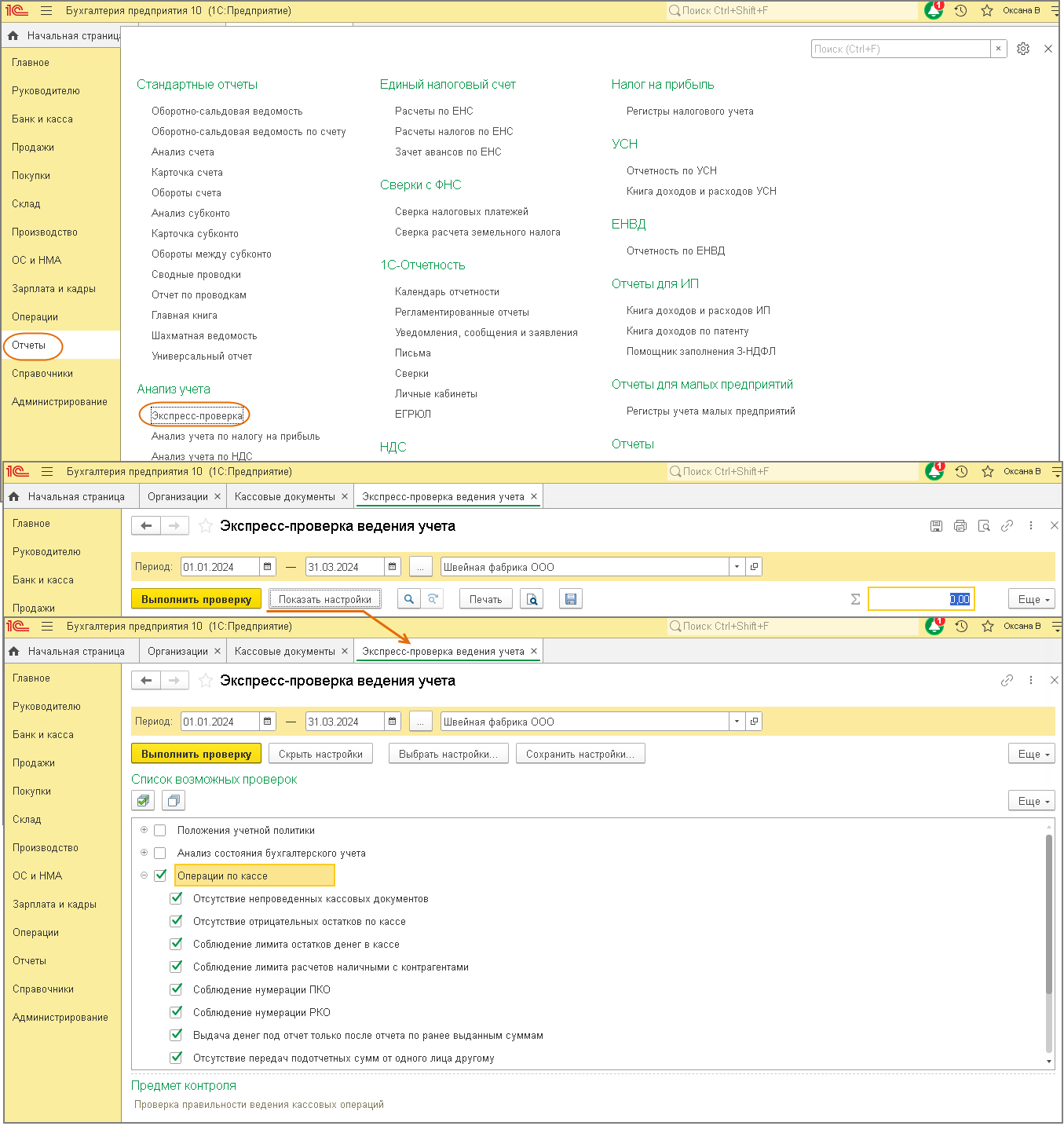Screen dimensions: 1064x1126
Task: Untick Соблюдение нумерации ПКО checkbox
Action: (176, 989)
